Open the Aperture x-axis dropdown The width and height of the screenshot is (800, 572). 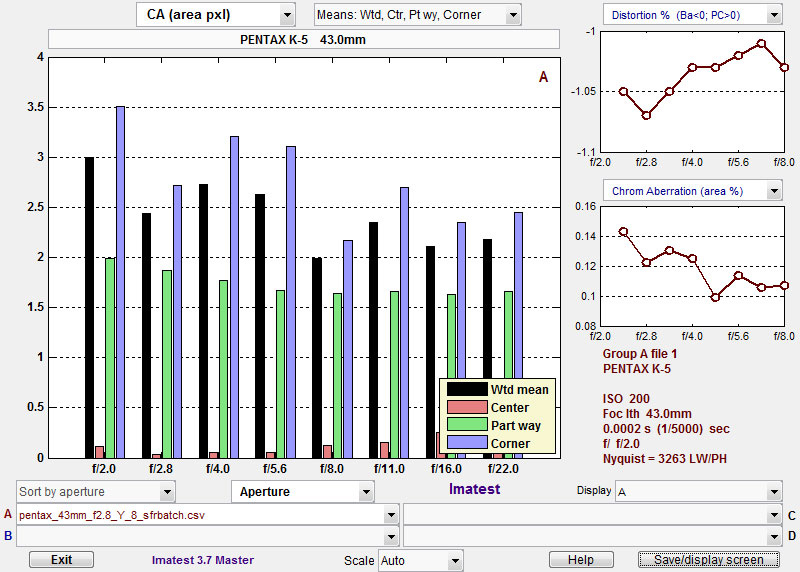tap(303, 492)
